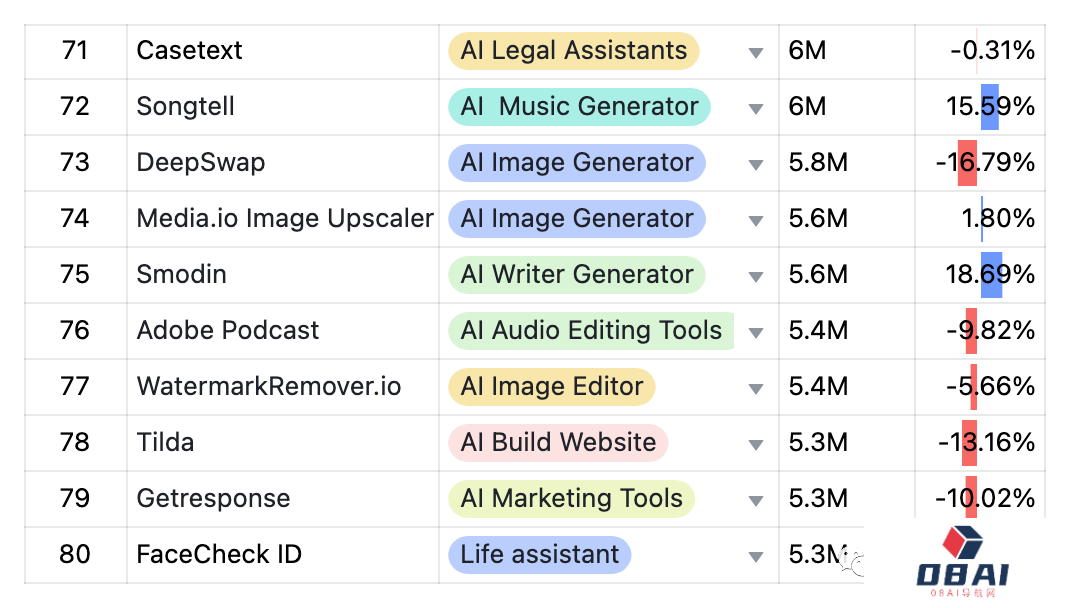
Task: Select the Songtell name cell
Action: 283,107
